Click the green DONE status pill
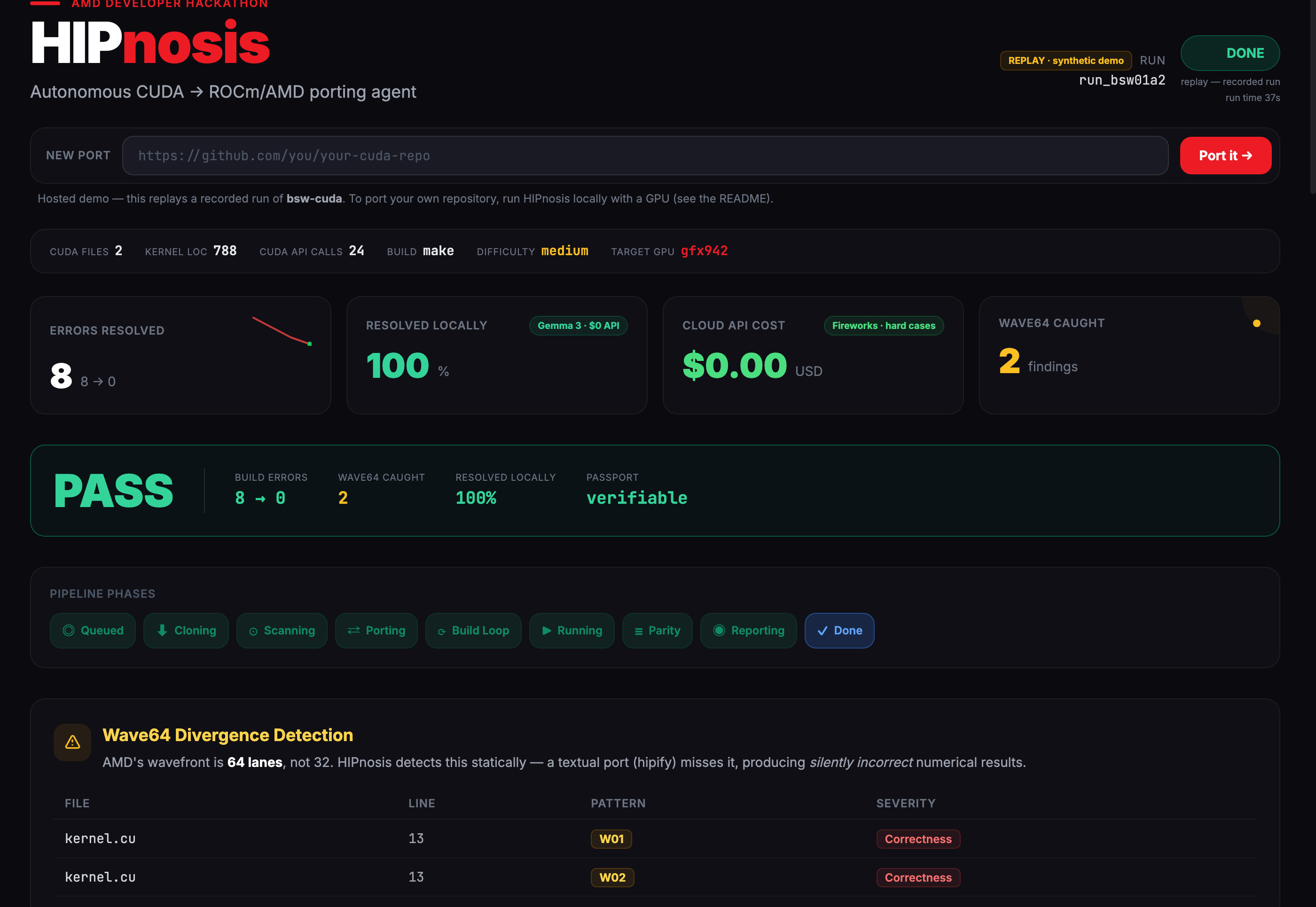Image resolution: width=1316 pixels, height=907 pixels. (1230, 53)
